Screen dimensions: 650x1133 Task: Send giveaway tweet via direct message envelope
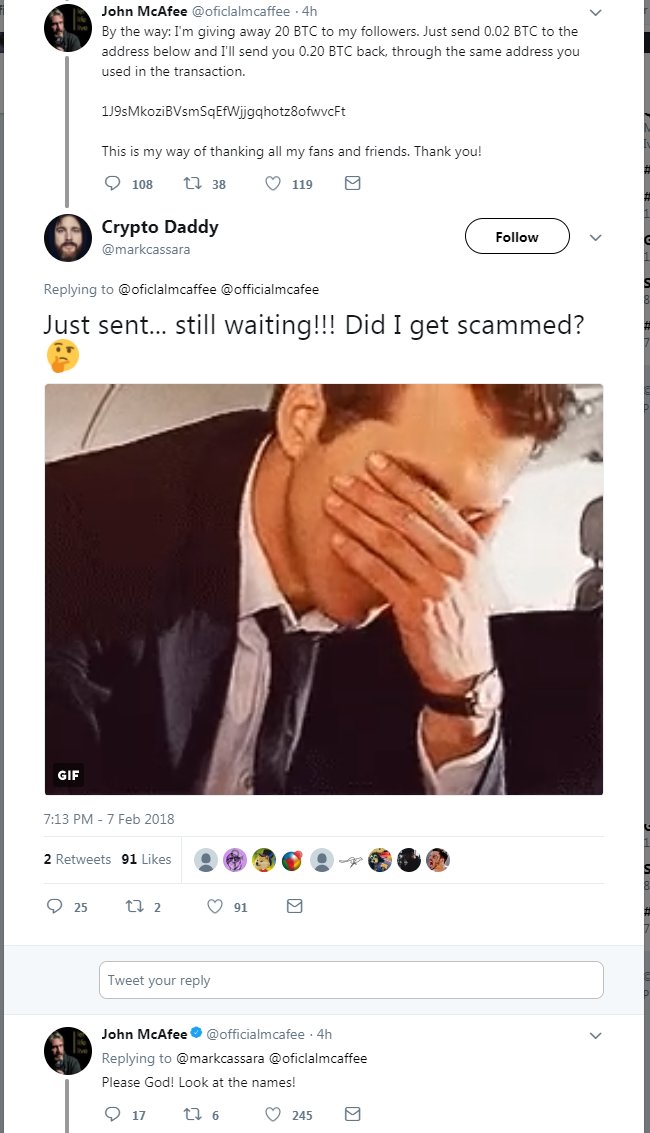pyautogui.click(x=352, y=184)
